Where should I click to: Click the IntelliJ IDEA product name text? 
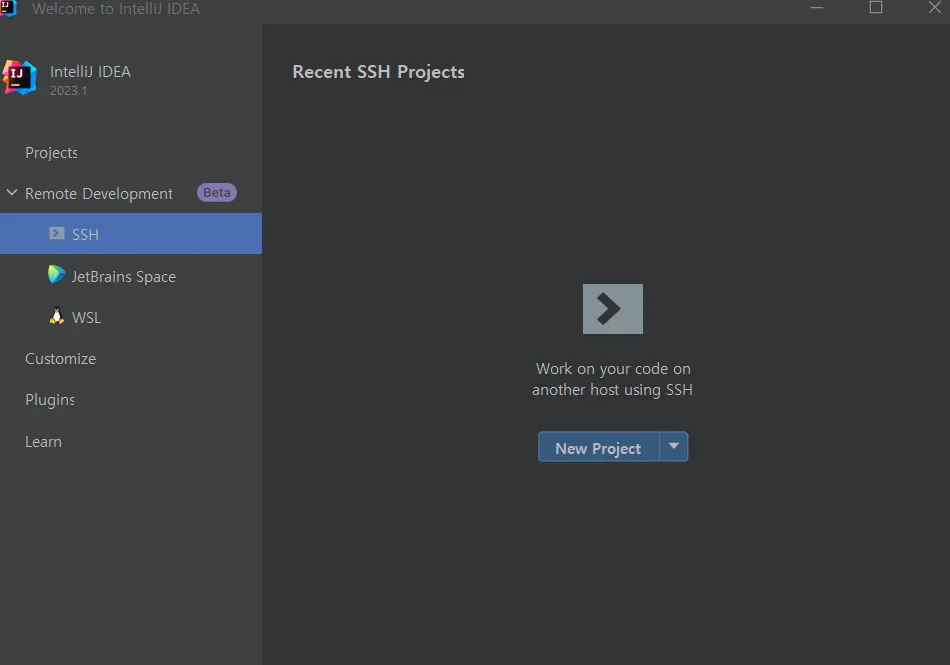click(x=90, y=71)
